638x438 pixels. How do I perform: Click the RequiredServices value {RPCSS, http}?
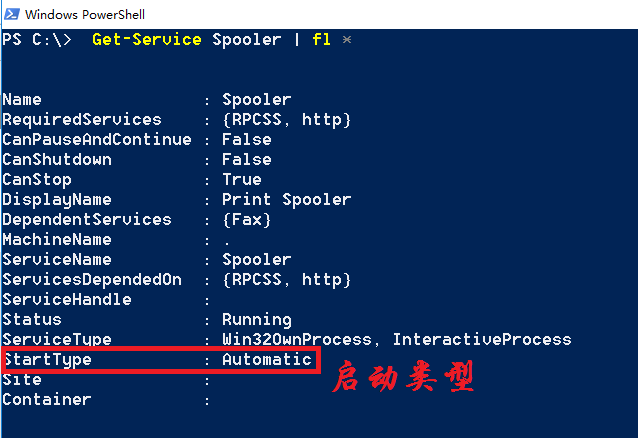[286, 120]
